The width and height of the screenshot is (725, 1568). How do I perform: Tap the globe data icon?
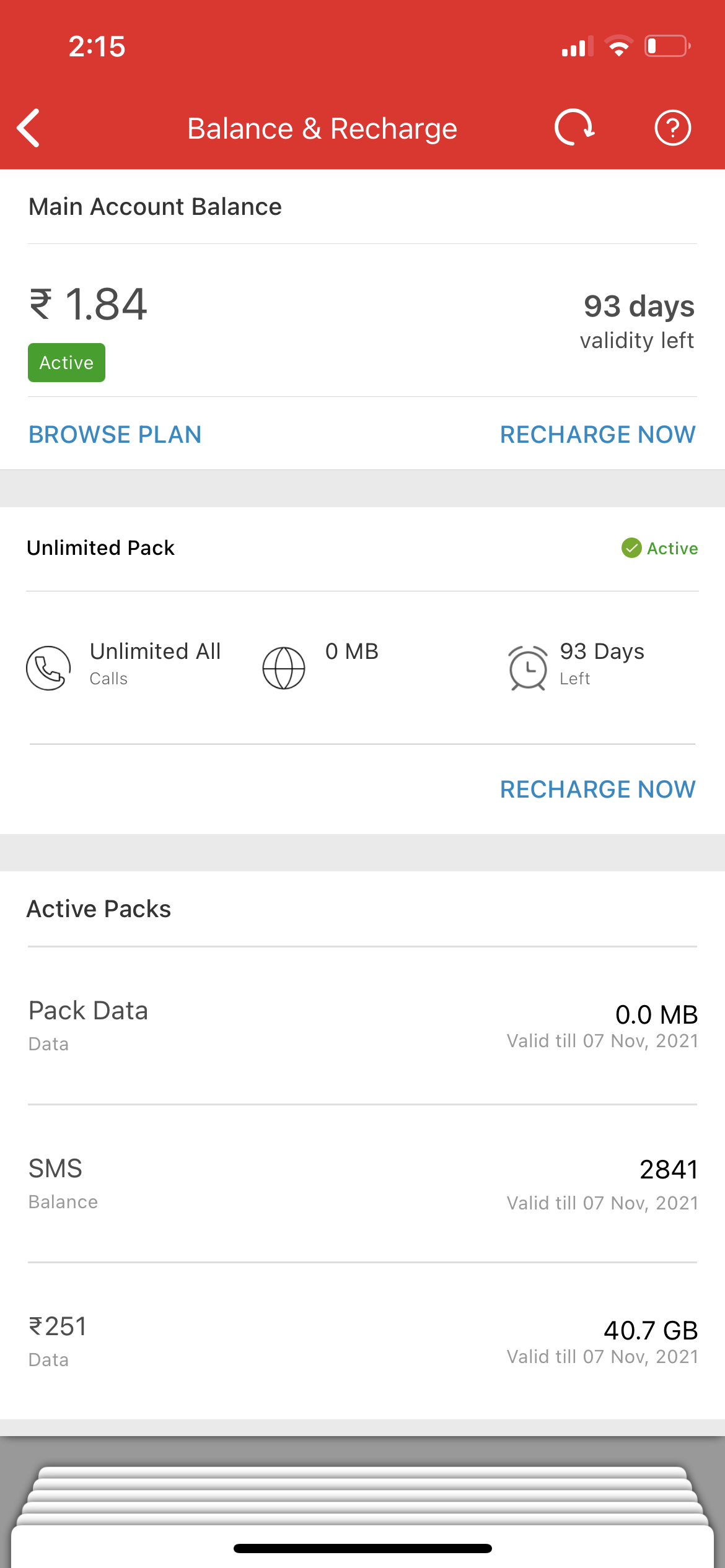tap(284, 668)
